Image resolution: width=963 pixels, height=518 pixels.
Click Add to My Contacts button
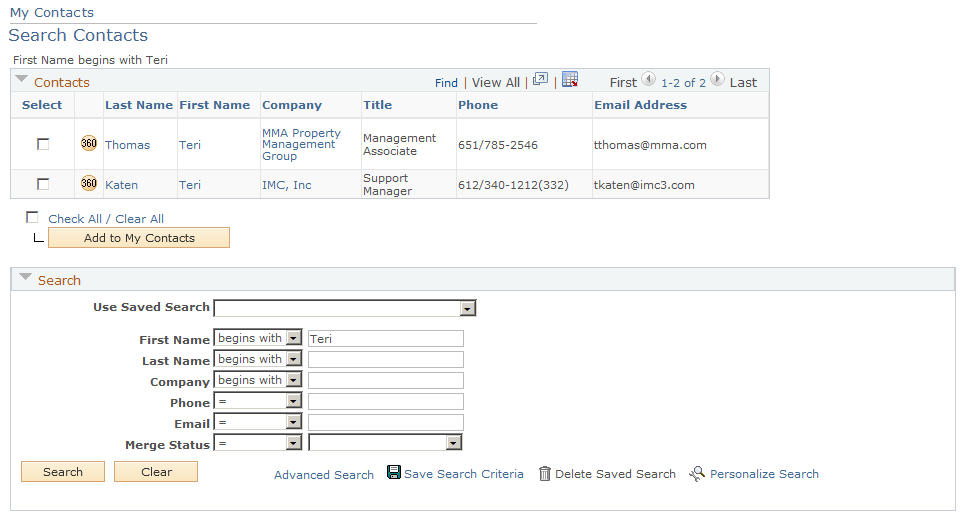point(139,238)
